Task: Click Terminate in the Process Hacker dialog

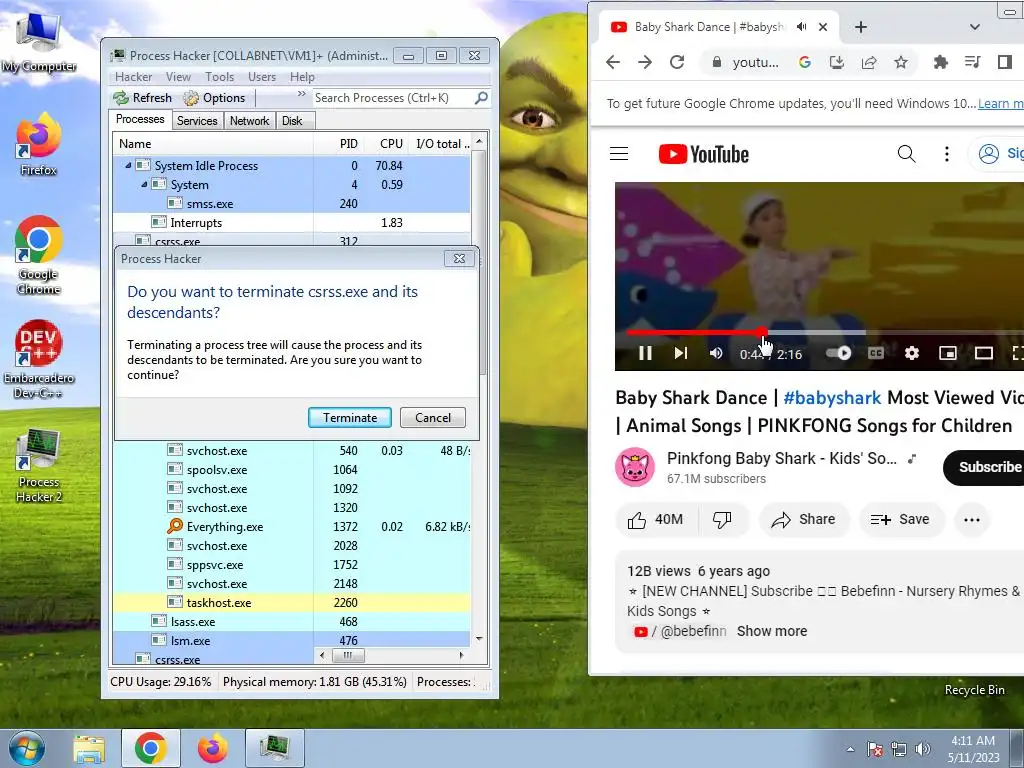Action: point(349,417)
